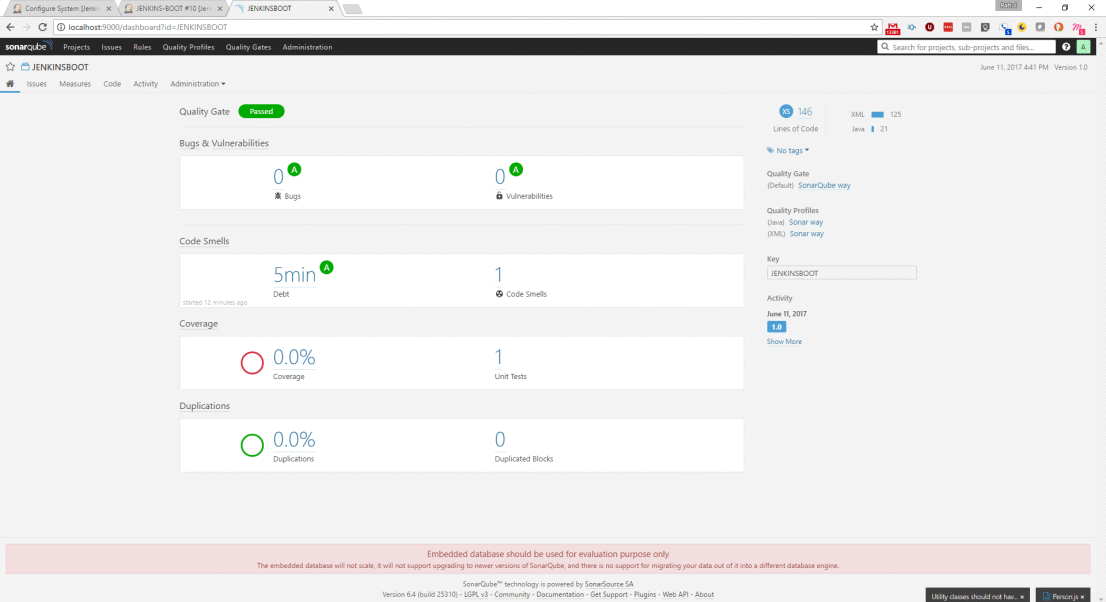1106x602 pixels.
Task: Mark JENKINSBOOT project as favorite with star
Action: coord(11,67)
